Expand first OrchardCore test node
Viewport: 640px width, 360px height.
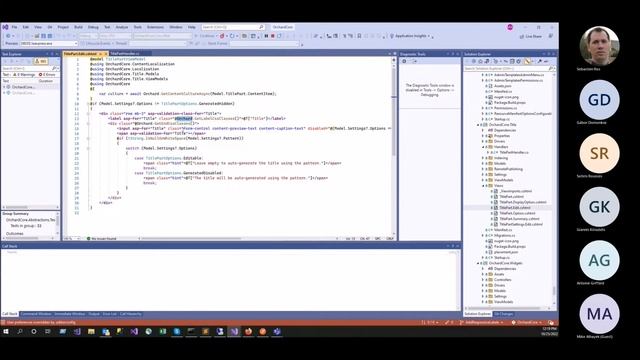4,87
